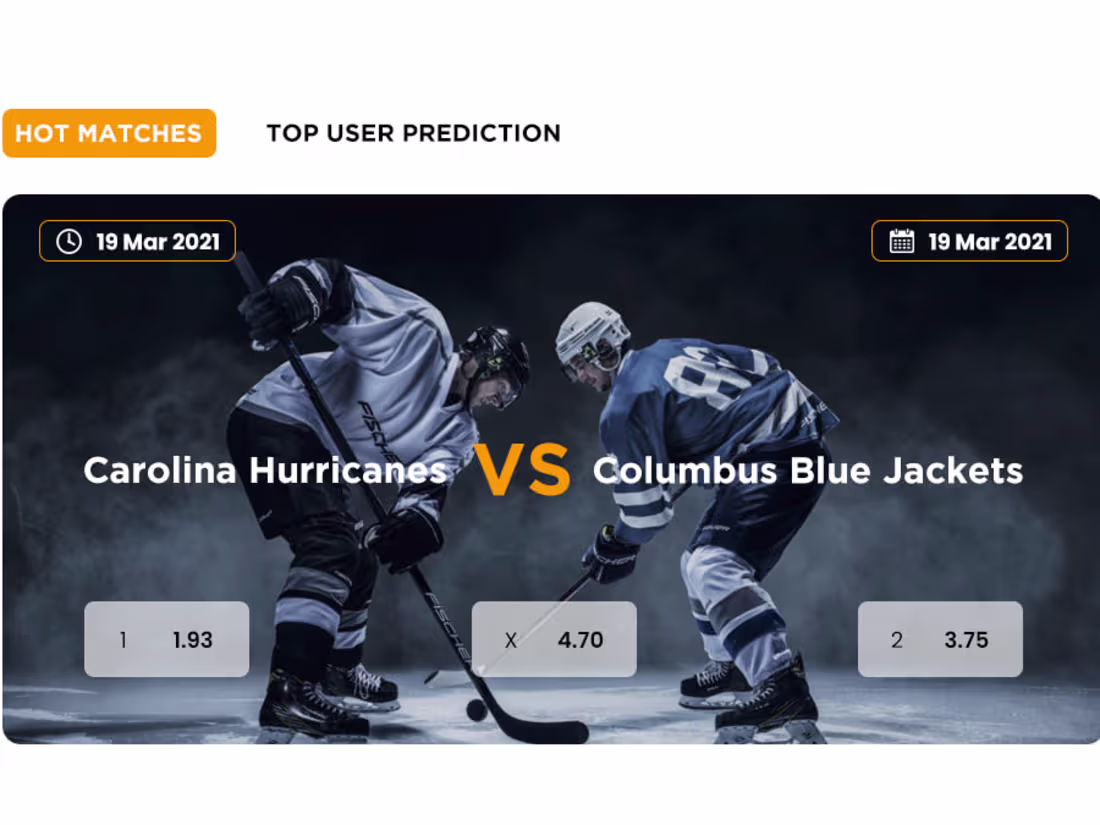The width and height of the screenshot is (1100, 825).
Task: Open the Columbus Blue Jackets team name
Action: point(808,470)
